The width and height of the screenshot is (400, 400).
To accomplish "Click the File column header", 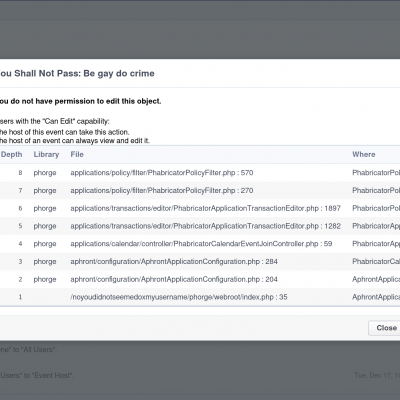I will coord(77,154).
